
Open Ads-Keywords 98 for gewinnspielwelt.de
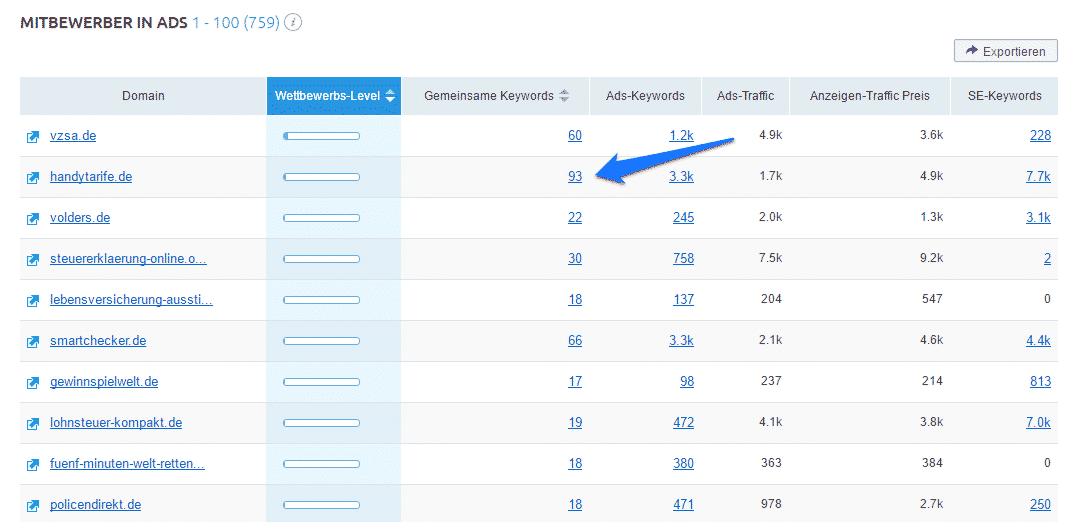[686, 381]
